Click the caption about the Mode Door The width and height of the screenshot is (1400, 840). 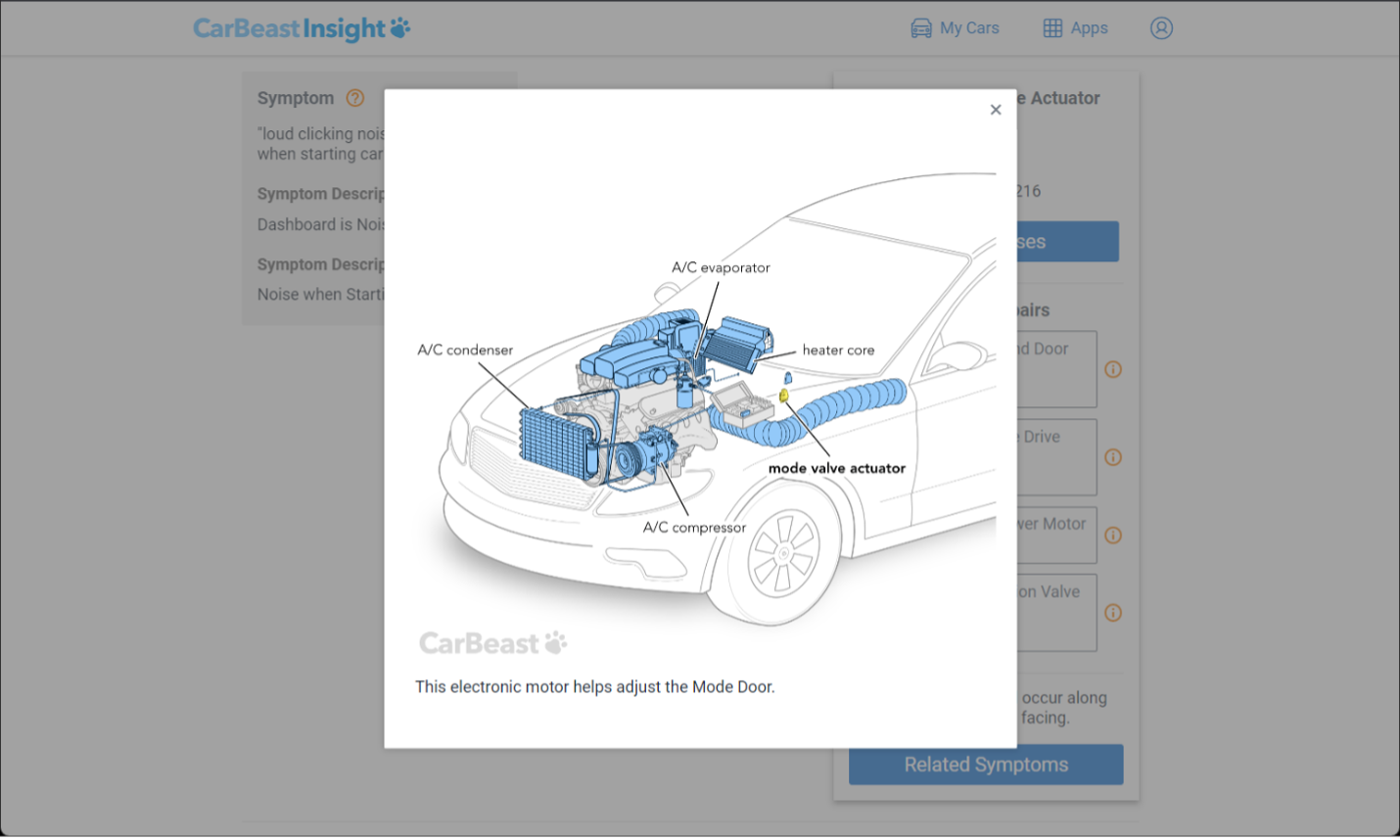pyautogui.click(x=594, y=686)
